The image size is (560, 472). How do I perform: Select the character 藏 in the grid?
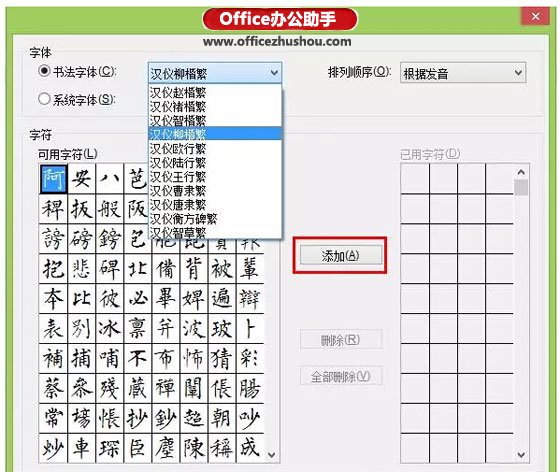(138, 389)
